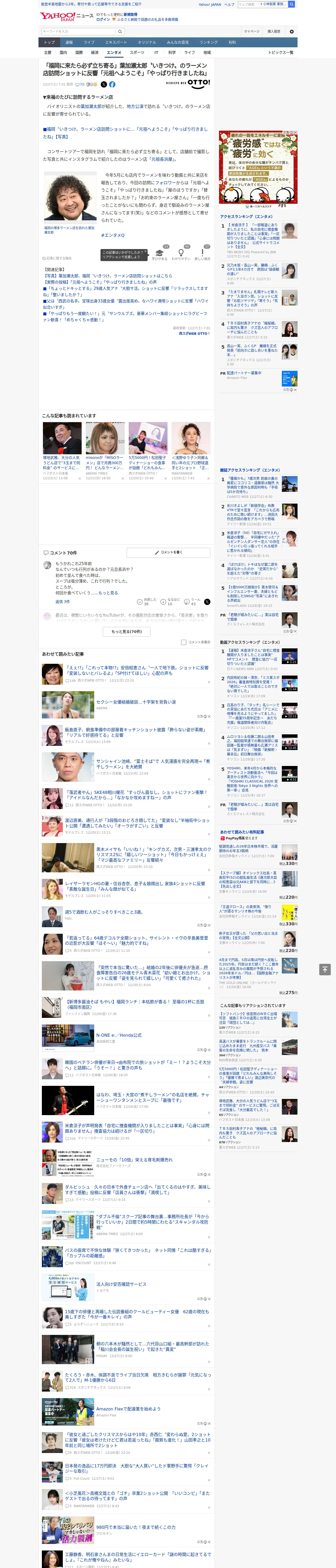This screenshot has height=1568, width=336.
Task: Open 5万5000円 松田聖子 recommended thumbnail
Action: [148, 438]
